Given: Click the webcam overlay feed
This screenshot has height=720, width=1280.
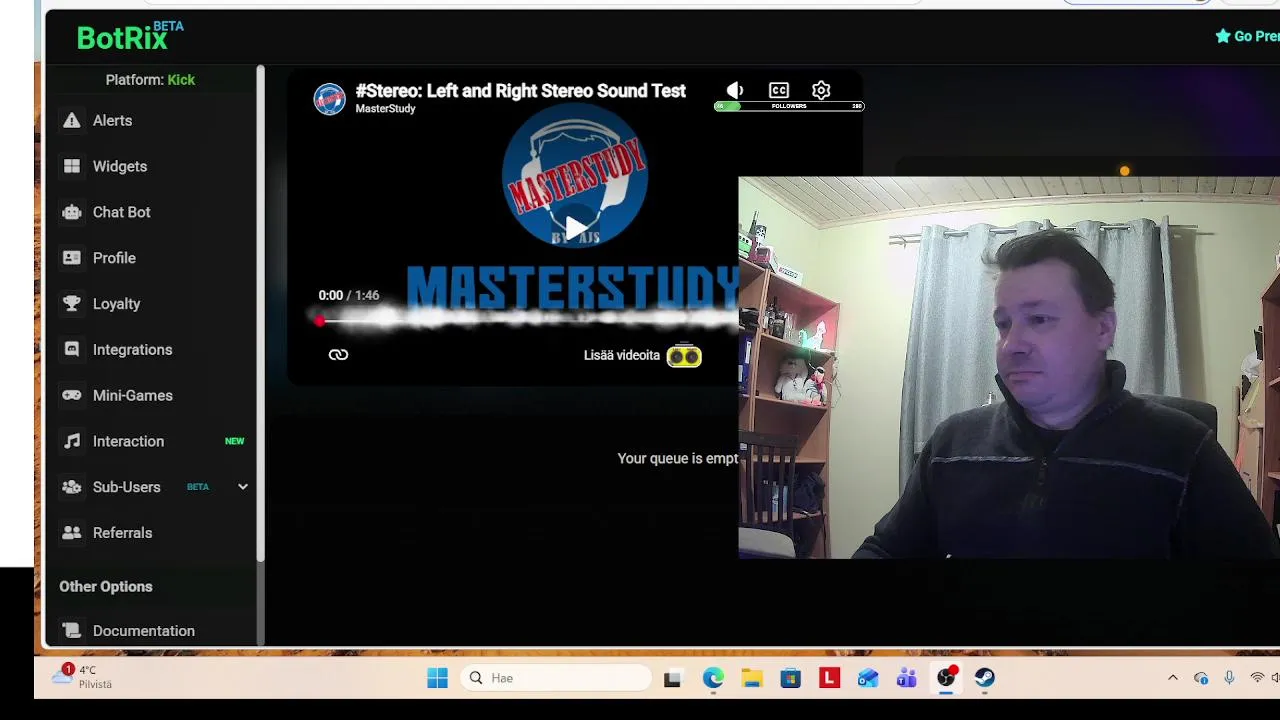Looking at the screenshot, I should coord(1009,367).
